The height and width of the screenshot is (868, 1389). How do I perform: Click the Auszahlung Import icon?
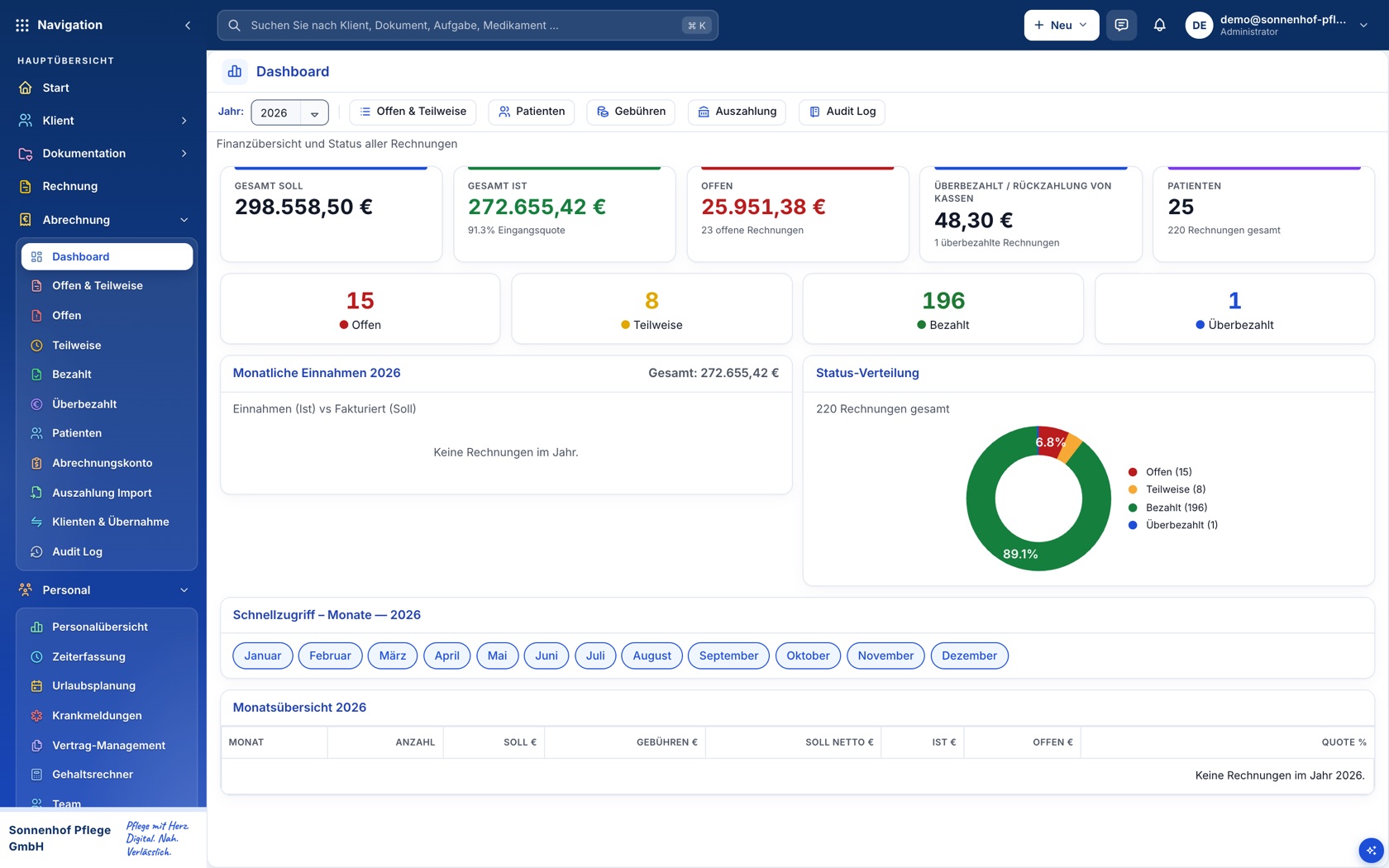(x=36, y=493)
